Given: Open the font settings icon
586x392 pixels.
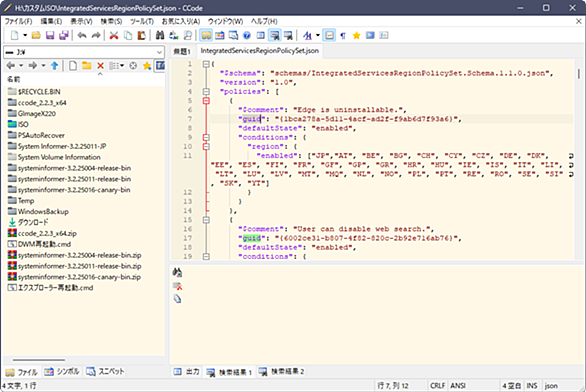Looking at the screenshot, I should point(307,36).
